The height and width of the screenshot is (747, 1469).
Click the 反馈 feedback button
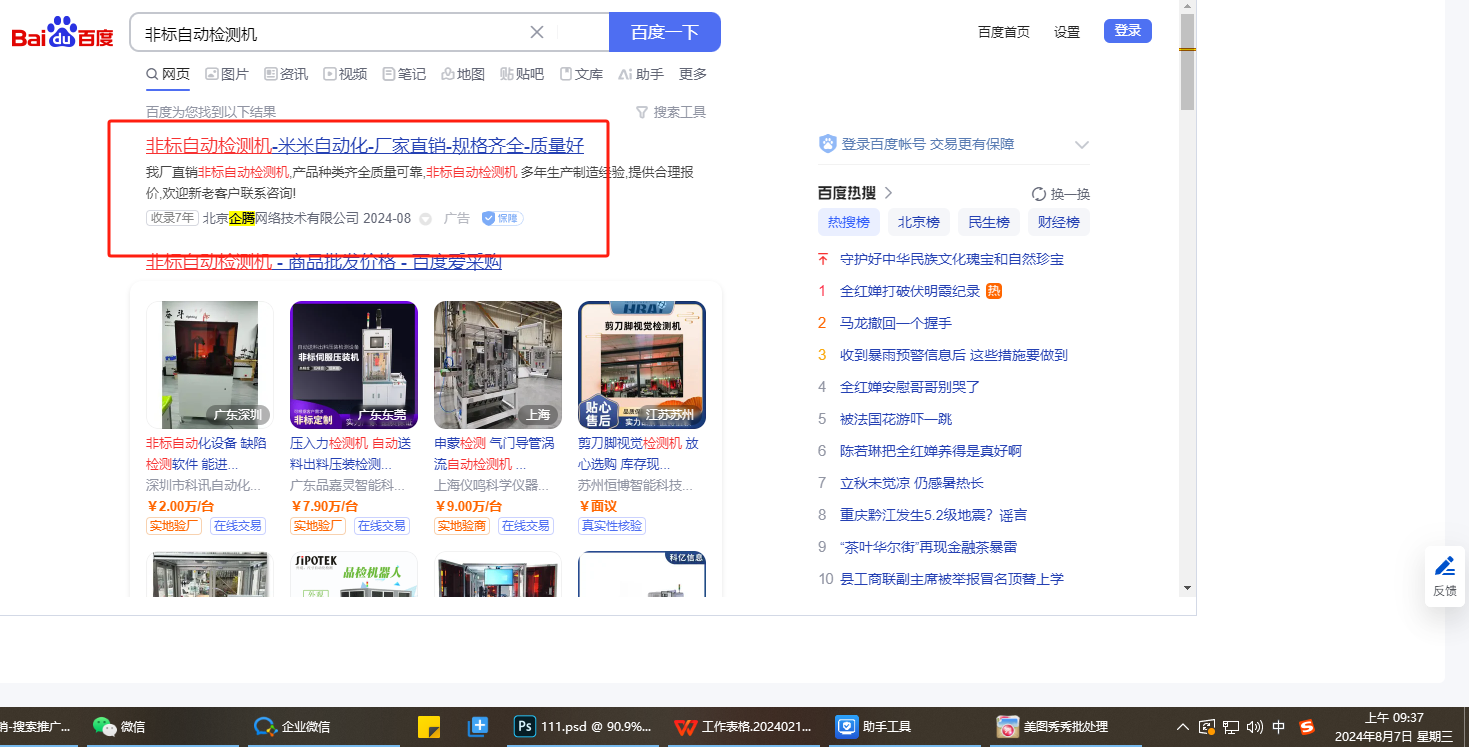click(x=1445, y=576)
